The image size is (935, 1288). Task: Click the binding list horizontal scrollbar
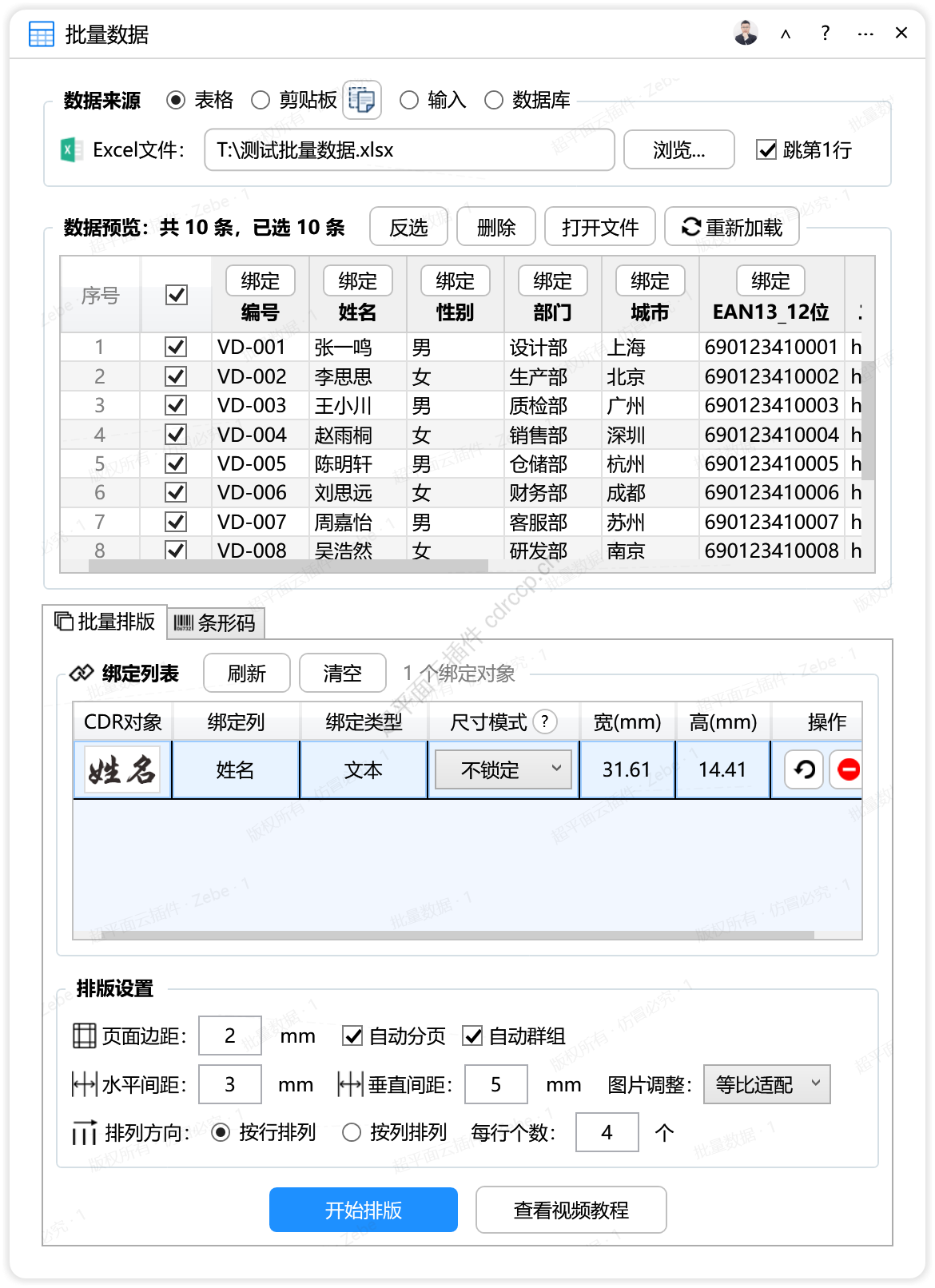pos(458,935)
